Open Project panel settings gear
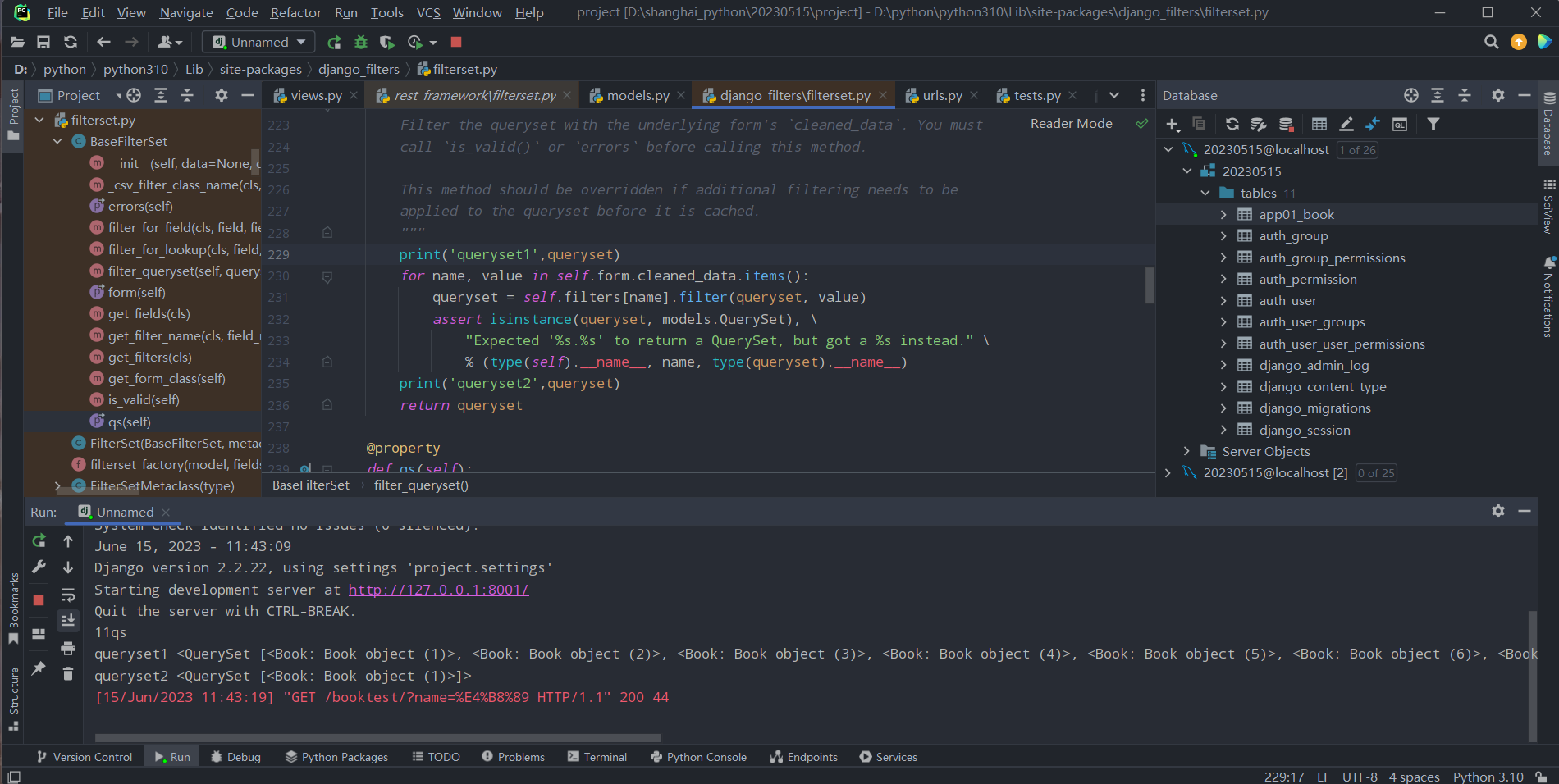This screenshot has height=784, width=1559. coord(222,95)
